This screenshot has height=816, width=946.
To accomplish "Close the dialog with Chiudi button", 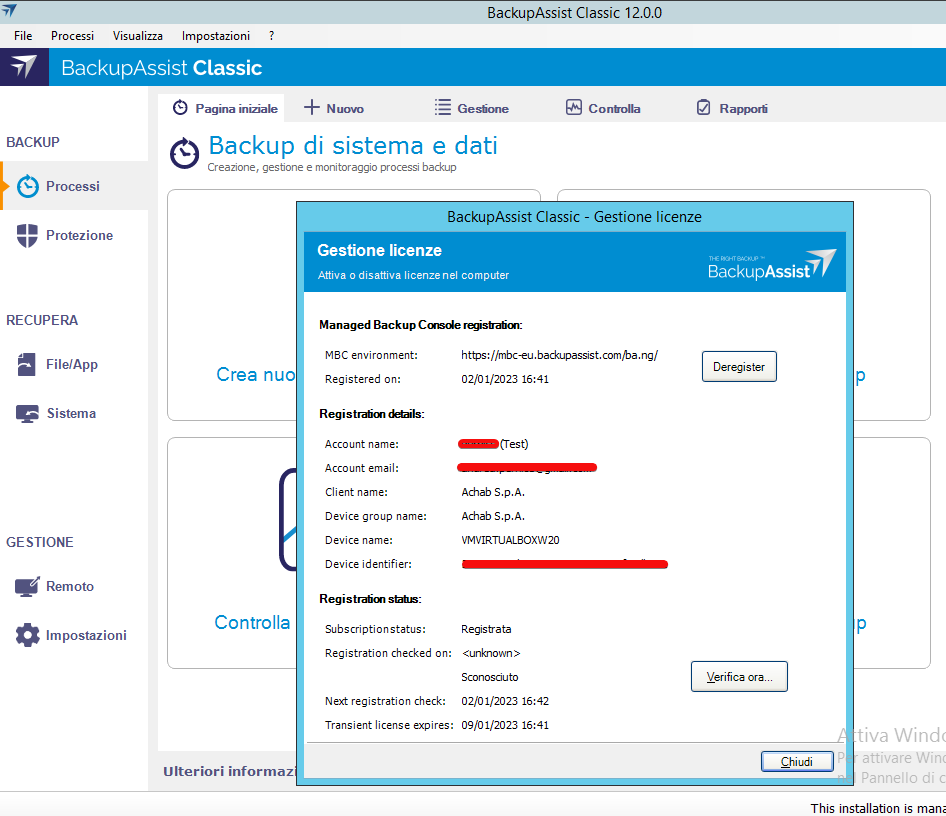I will [796, 762].
